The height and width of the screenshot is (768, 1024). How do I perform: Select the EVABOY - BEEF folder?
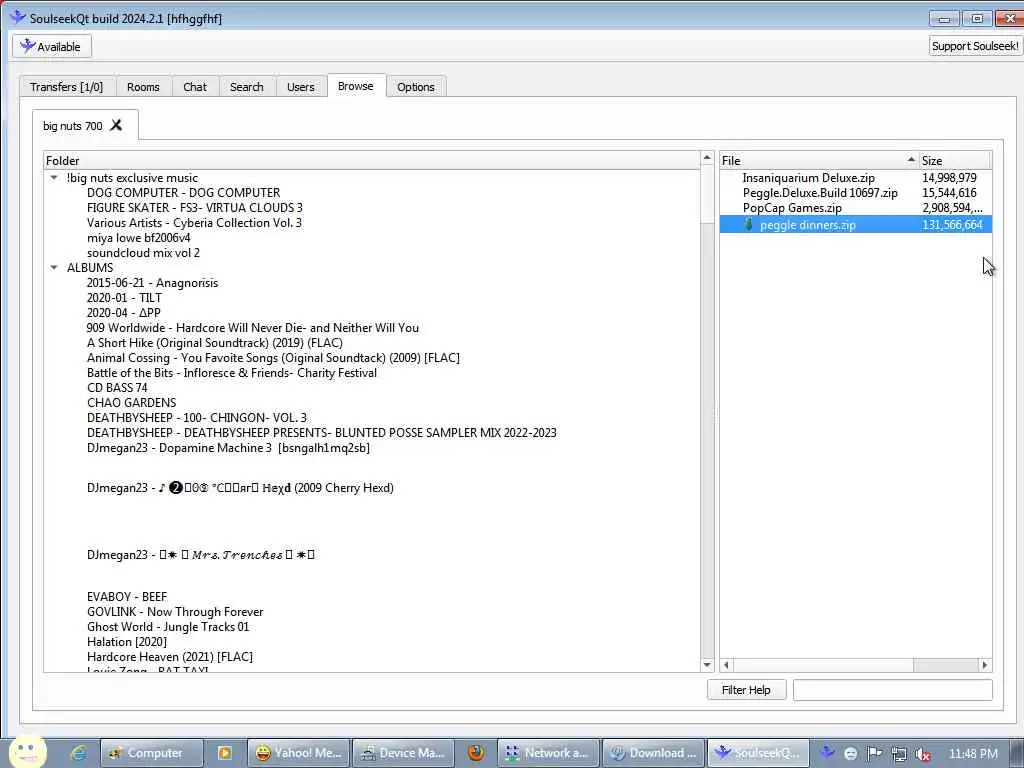tap(127, 597)
